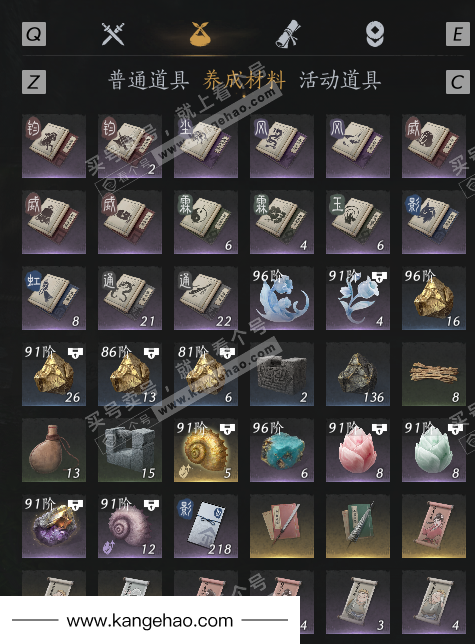Open the crossed swords equipment category
Screen dimensions: 475x644
point(112,34)
